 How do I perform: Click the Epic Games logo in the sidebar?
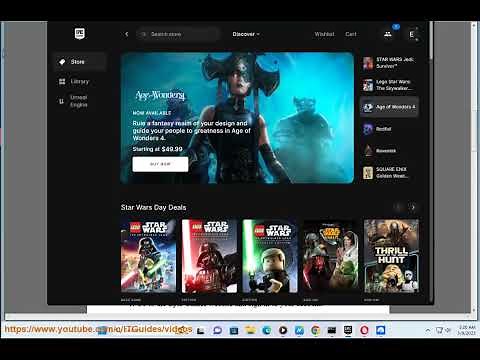pos(79,33)
